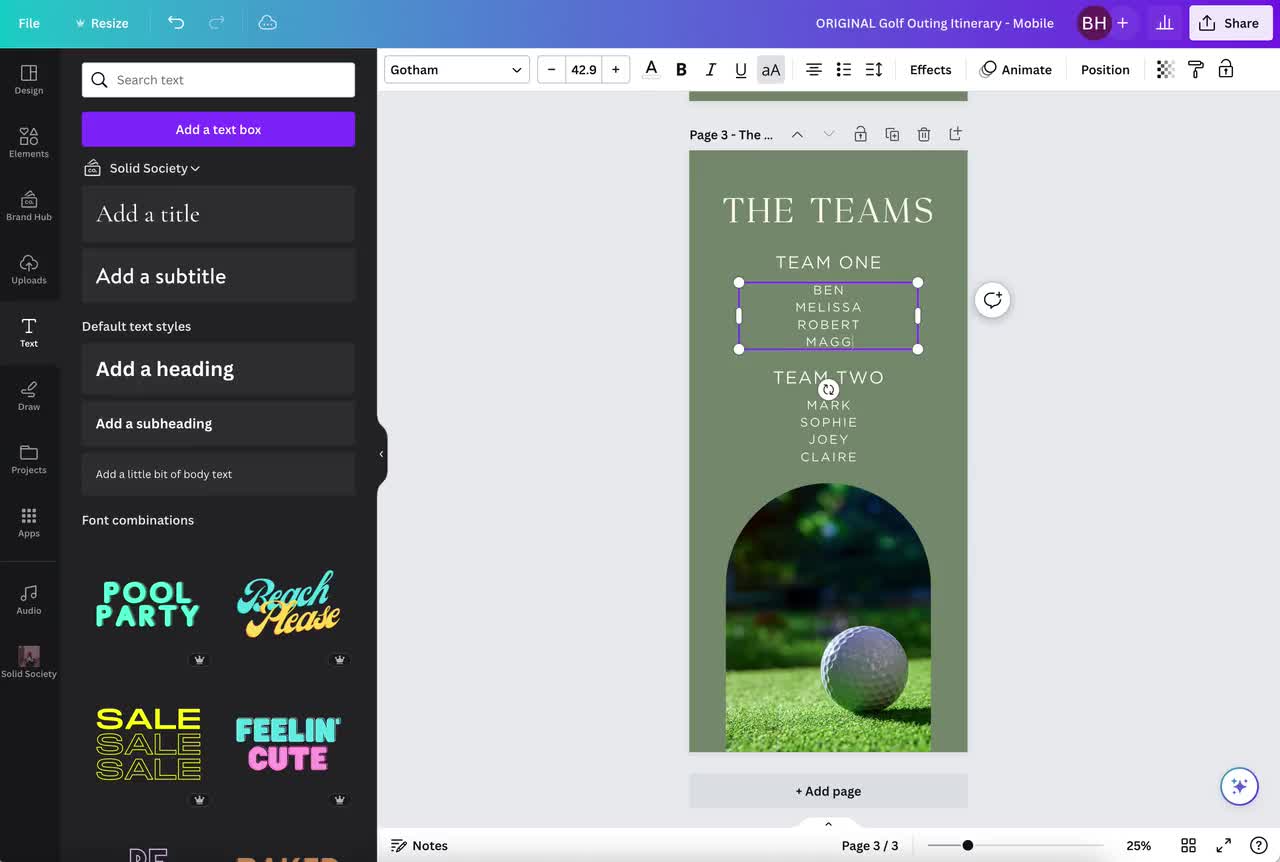Open the Notes panel
The height and width of the screenshot is (862, 1280).
(x=419, y=846)
